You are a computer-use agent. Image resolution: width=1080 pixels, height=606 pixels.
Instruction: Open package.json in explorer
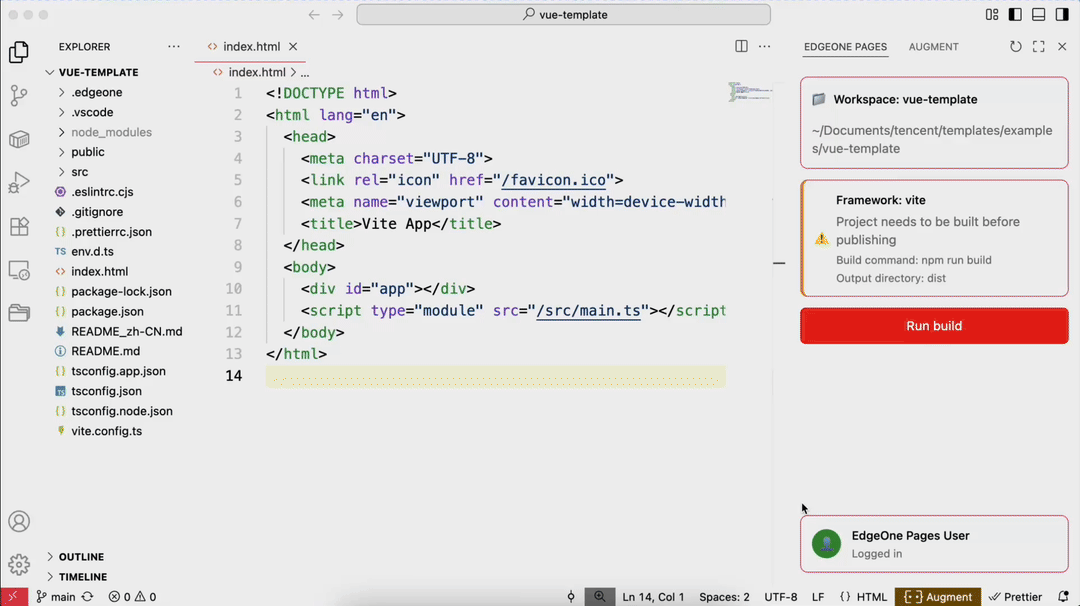107,311
